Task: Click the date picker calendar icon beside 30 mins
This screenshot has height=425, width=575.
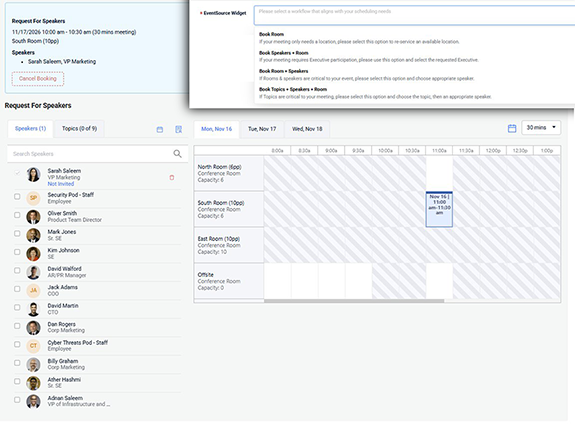Action: (x=512, y=128)
